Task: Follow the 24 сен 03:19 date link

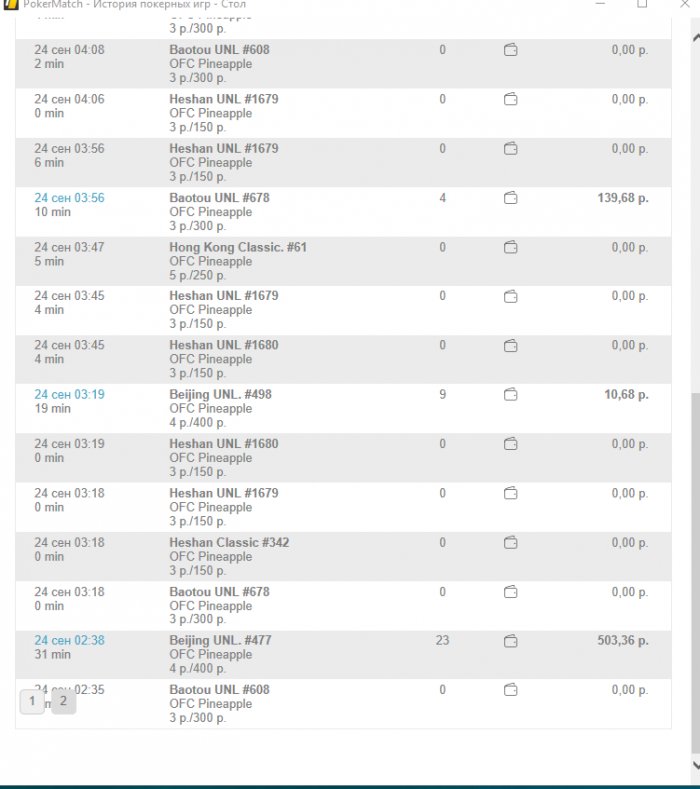Action: coord(69,395)
